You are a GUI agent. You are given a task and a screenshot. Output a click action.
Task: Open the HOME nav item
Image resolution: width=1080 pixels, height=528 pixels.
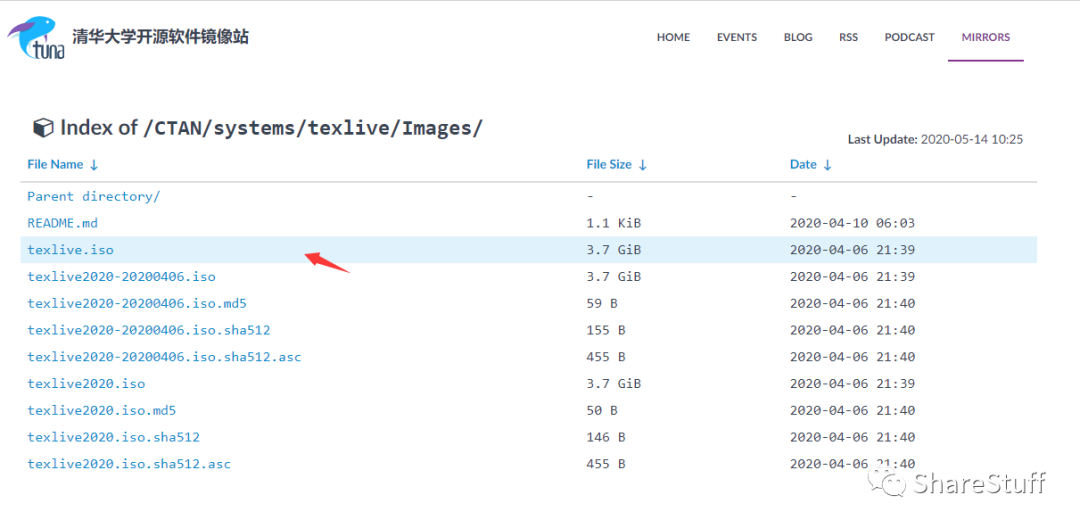tap(673, 37)
